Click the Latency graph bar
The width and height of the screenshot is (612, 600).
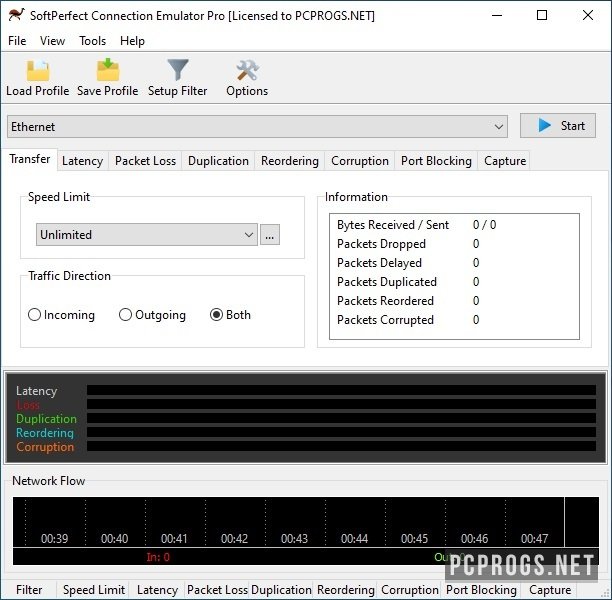point(341,390)
